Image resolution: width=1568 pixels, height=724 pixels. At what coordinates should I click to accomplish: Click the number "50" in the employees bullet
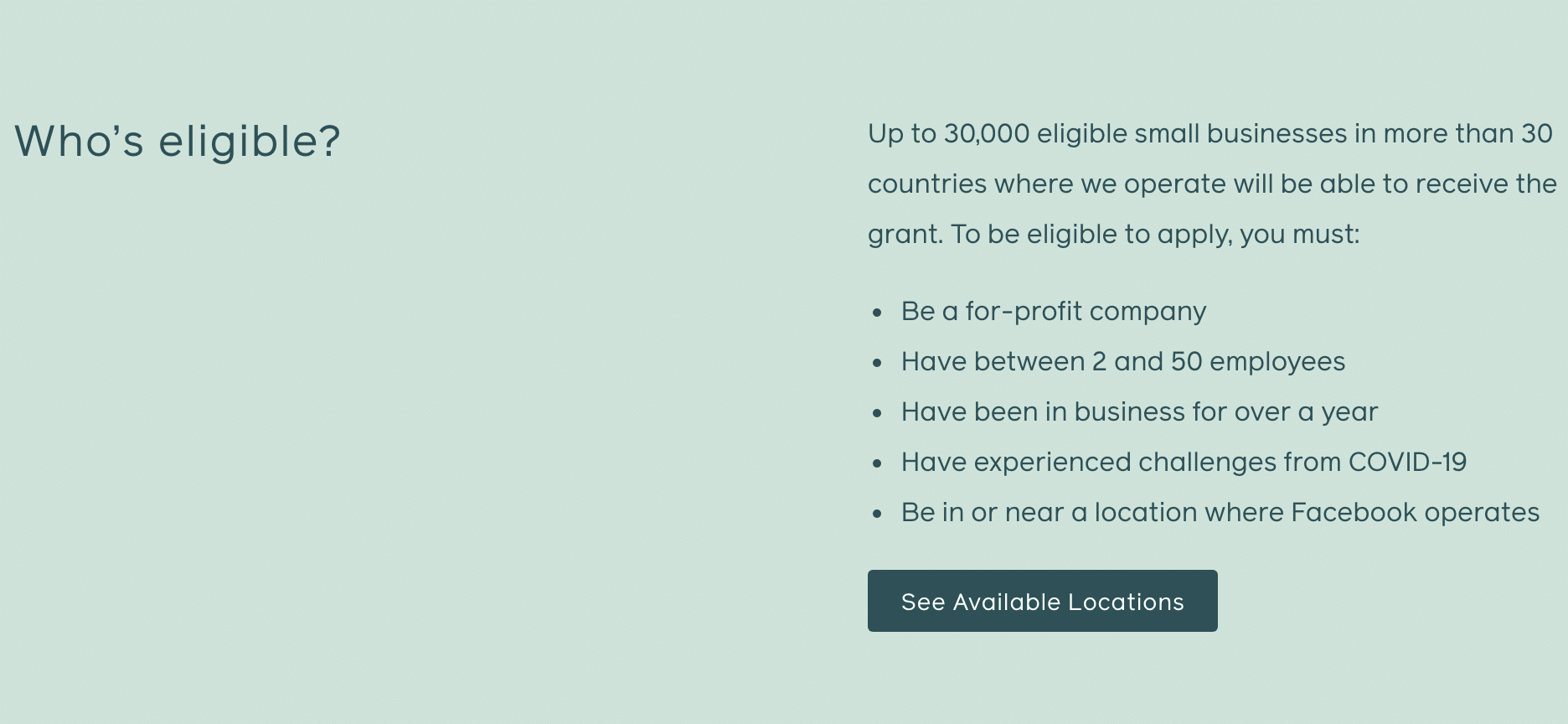[x=1187, y=362]
